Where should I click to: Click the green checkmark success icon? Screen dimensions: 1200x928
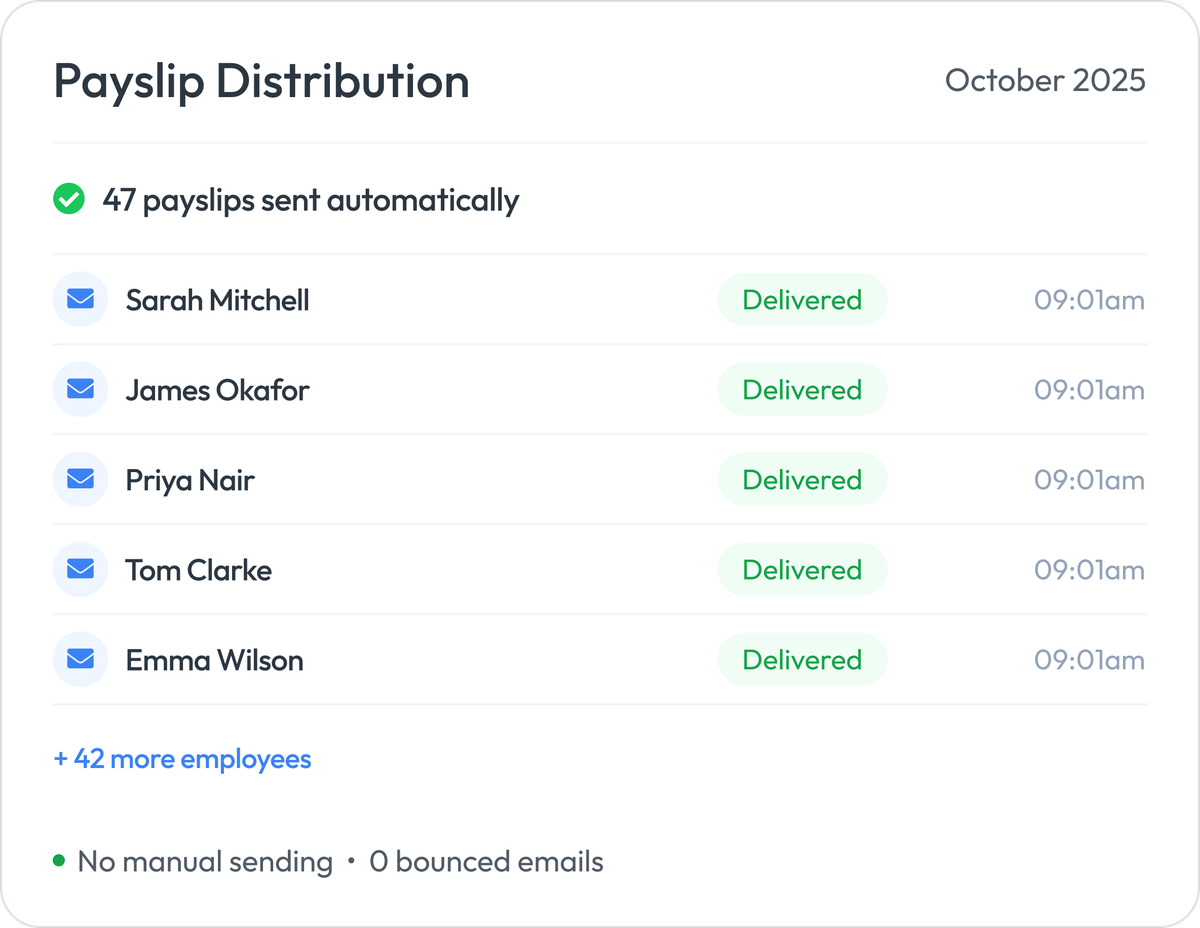tap(68, 200)
